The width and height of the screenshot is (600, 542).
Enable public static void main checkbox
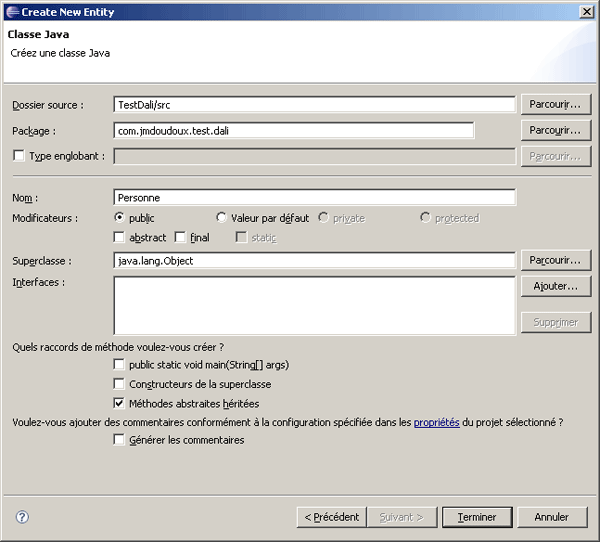[x=120, y=365]
